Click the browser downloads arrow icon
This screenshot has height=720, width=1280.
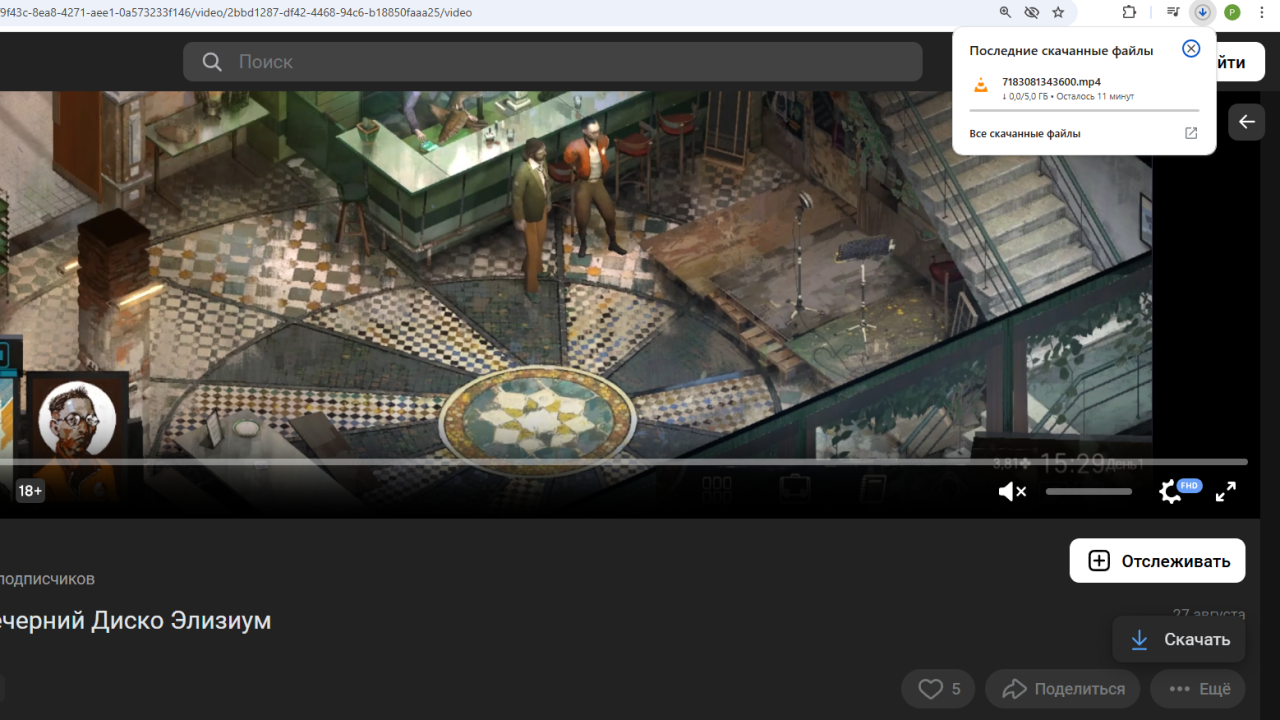[x=1202, y=12]
